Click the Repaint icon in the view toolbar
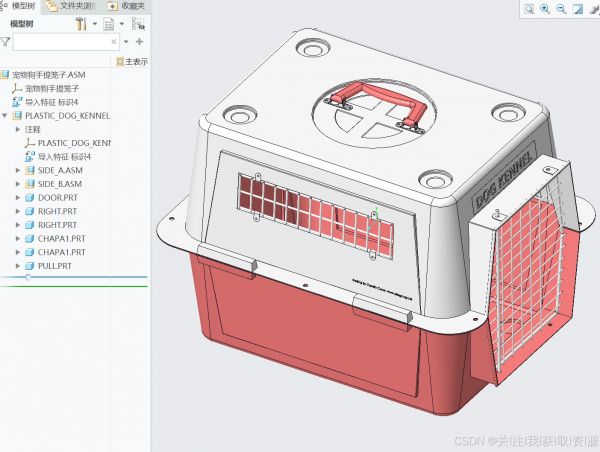 577,9
